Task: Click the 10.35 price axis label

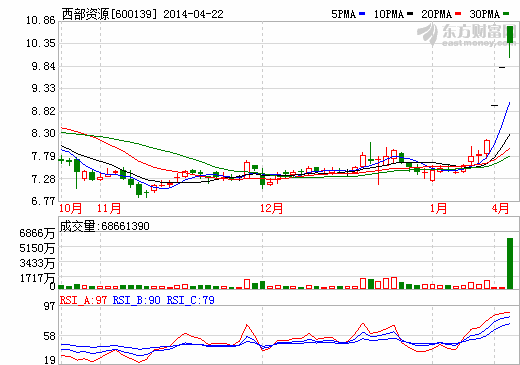Action: (x=40, y=43)
